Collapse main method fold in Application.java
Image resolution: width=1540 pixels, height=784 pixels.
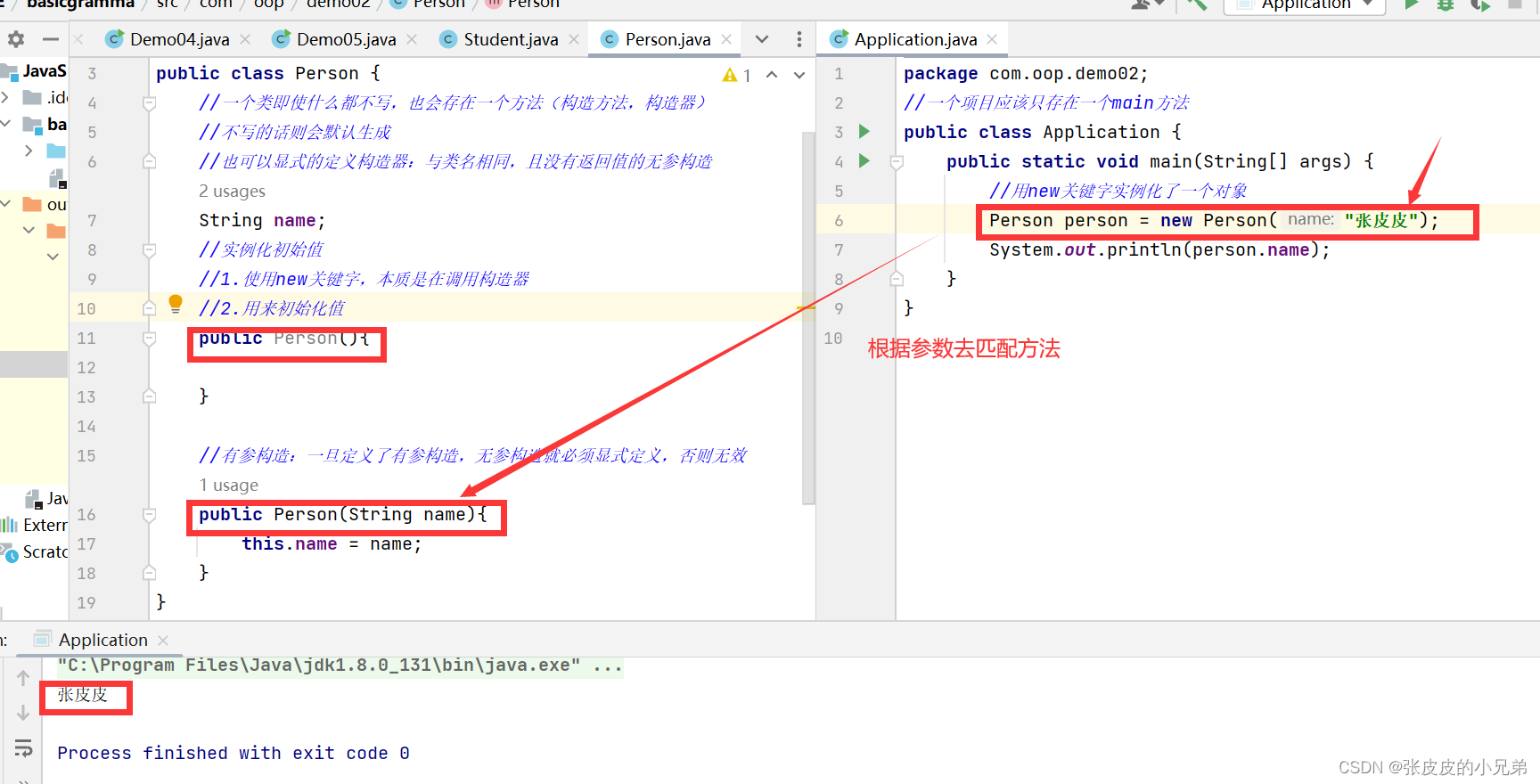point(897,162)
